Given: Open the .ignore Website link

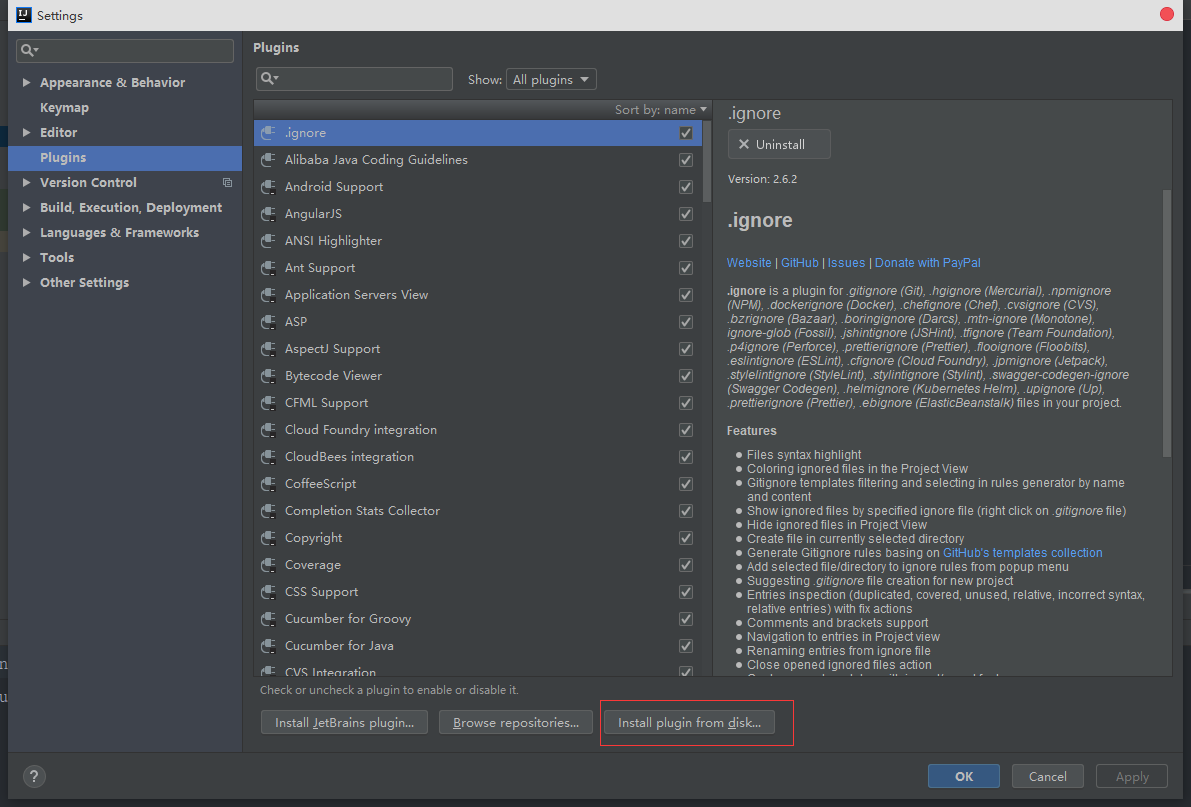Looking at the screenshot, I should pos(749,263).
